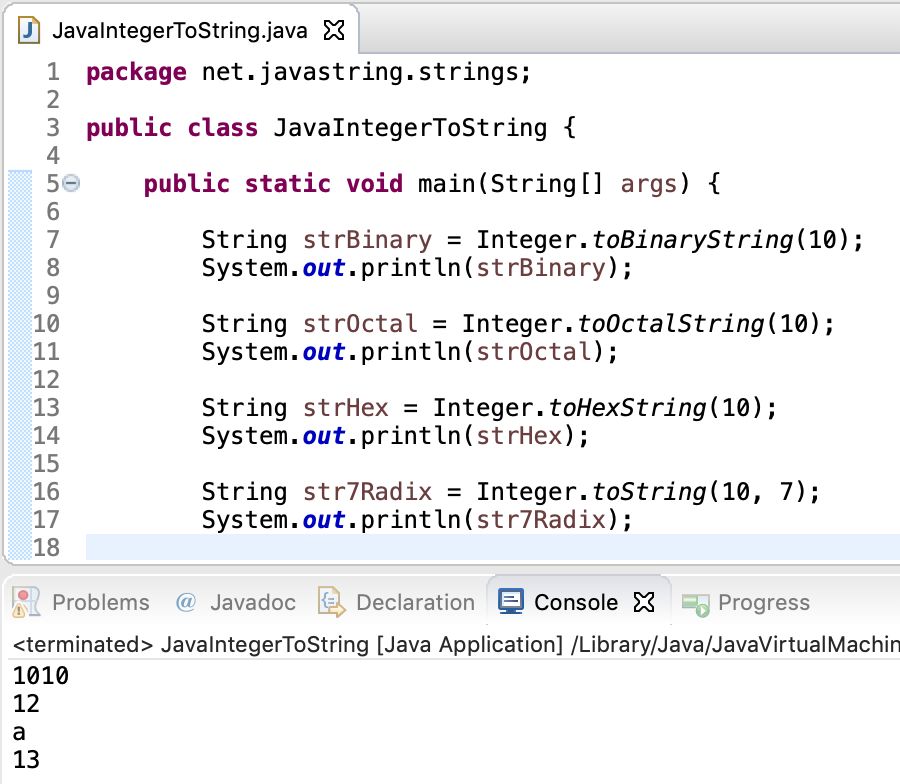Switch to the Problems tab
Viewport: 900px width, 784px height.
click(x=100, y=602)
